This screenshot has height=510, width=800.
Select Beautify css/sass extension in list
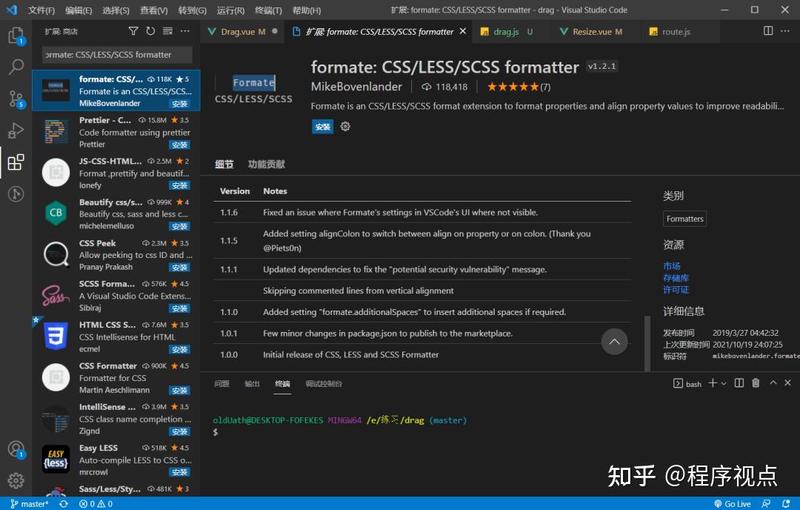point(116,214)
